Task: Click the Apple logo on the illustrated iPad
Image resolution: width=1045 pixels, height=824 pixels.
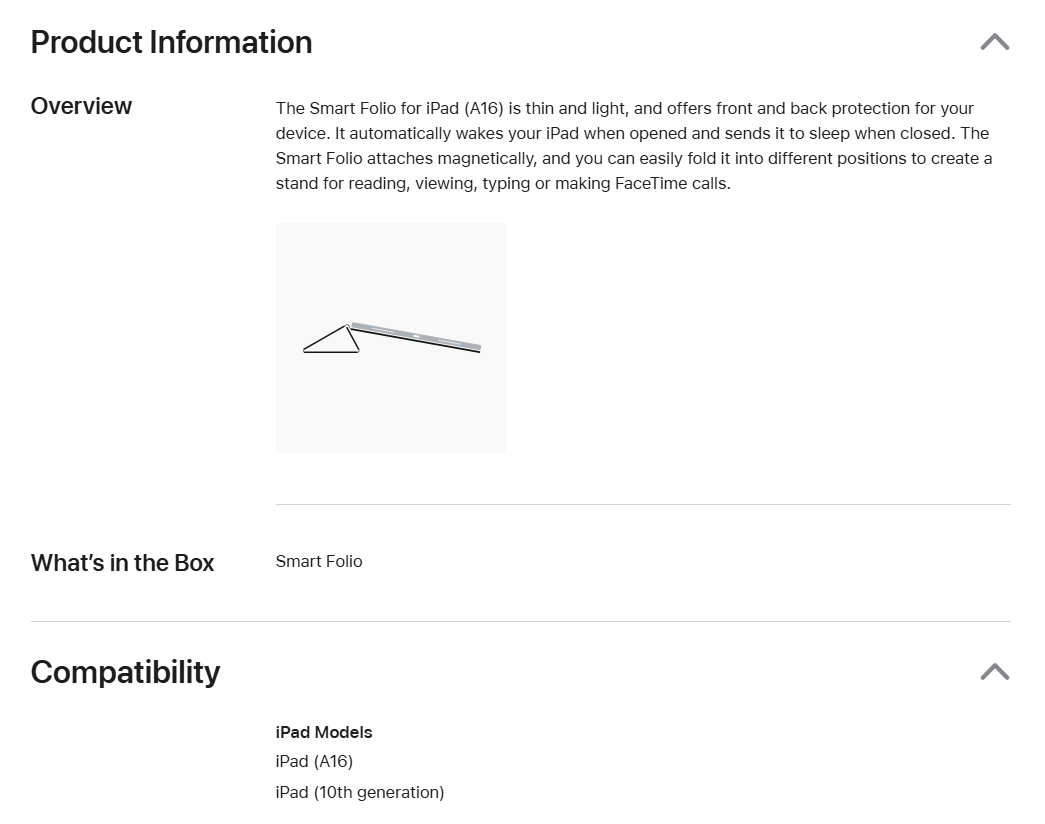Action: click(416, 335)
